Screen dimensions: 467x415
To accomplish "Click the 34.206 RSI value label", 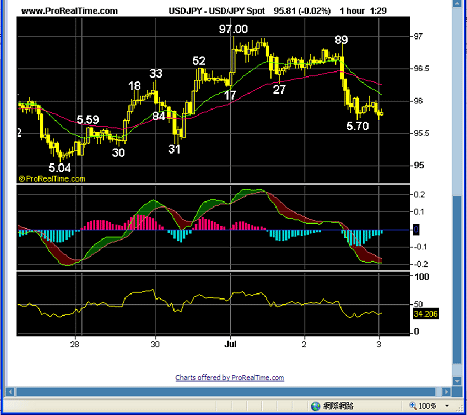I will coord(426,314).
